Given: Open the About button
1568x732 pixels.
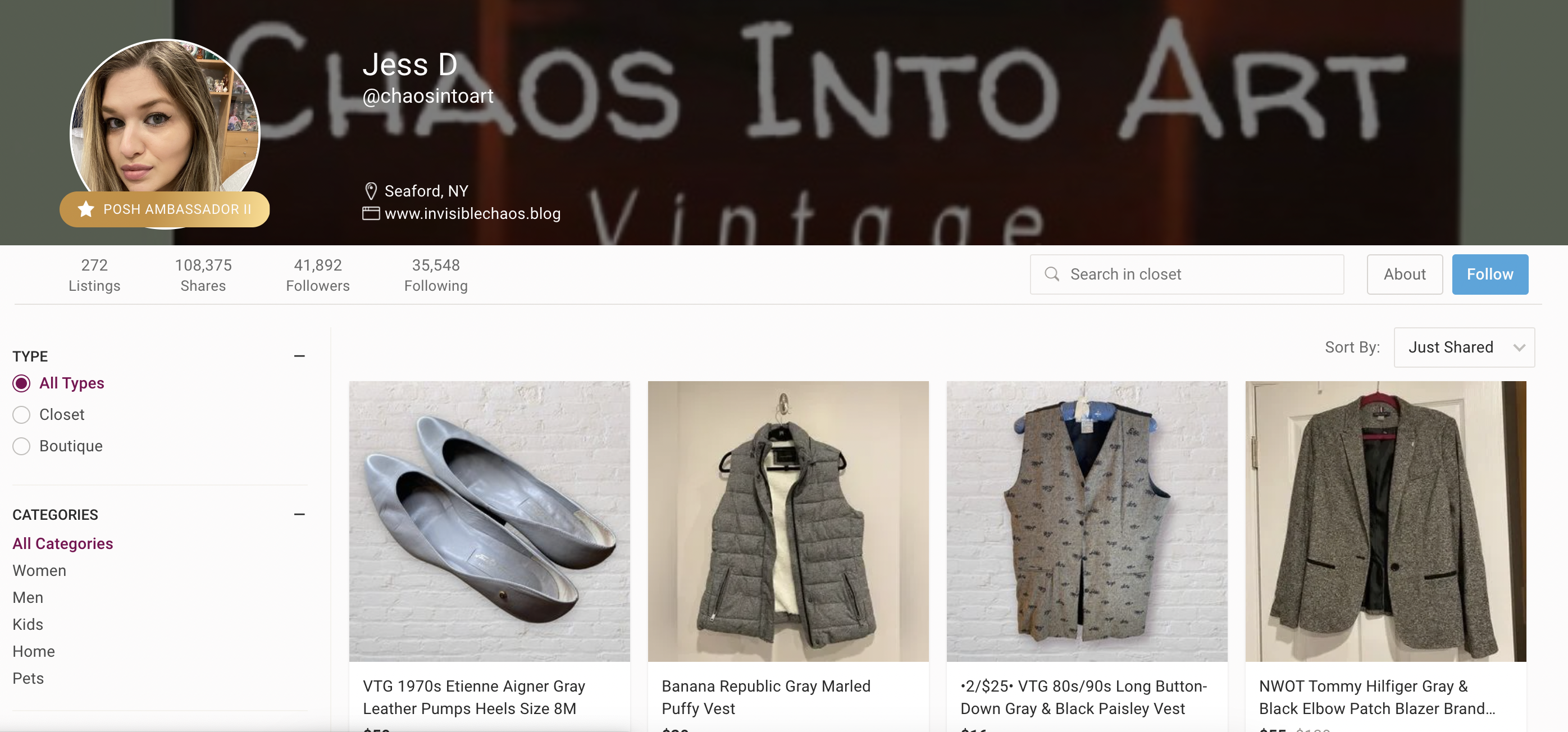Looking at the screenshot, I should pyautogui.click(x=1404, y=274).
